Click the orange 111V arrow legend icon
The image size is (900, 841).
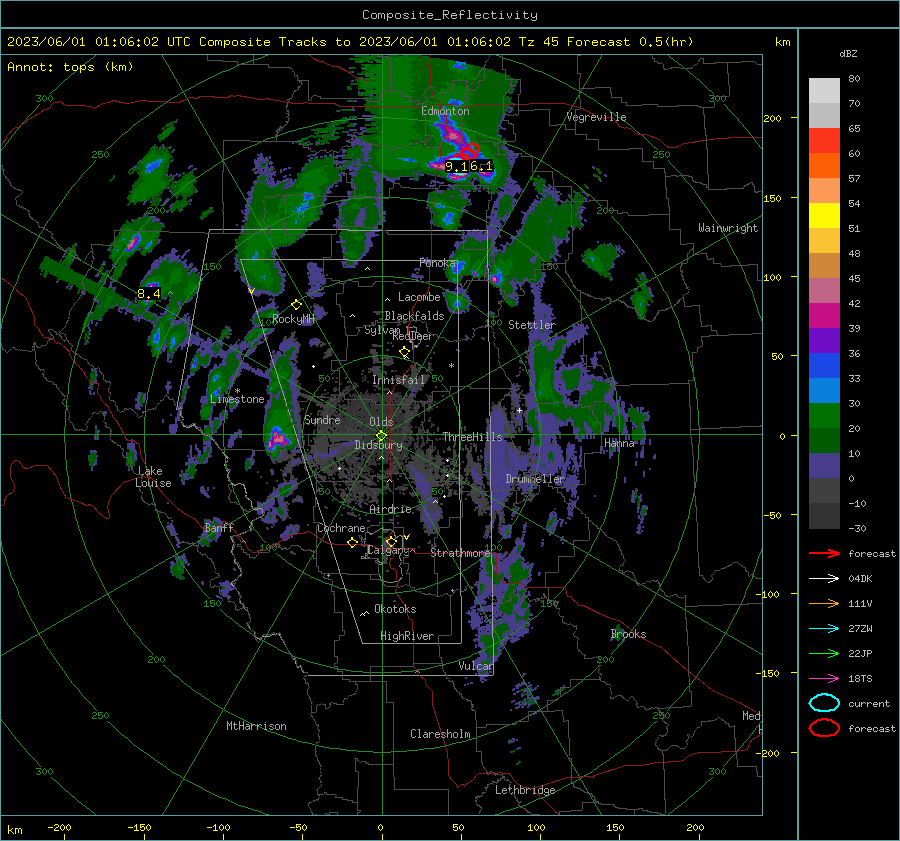pyautogui.click(x=824, y=603)
